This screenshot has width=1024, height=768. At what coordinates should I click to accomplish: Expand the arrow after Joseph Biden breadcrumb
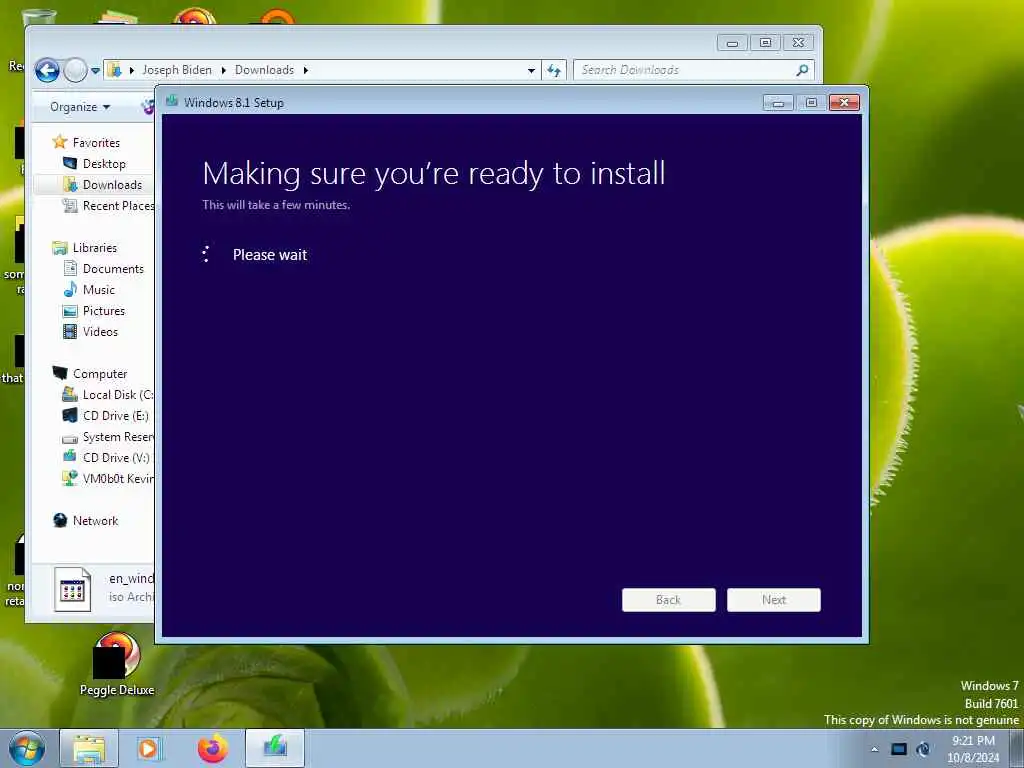pos(223,70)
